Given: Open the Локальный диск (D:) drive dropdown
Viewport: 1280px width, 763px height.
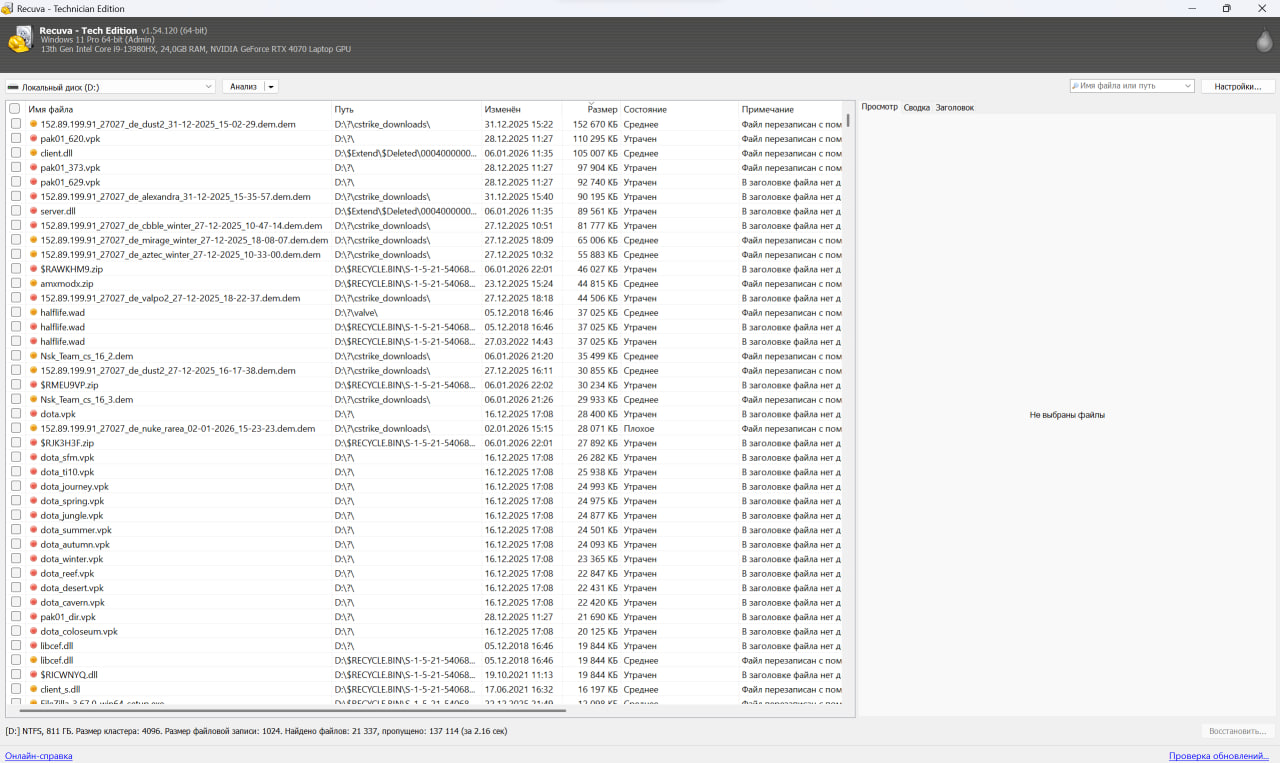Looking at the screenshot, I should [x=110, y=87].
